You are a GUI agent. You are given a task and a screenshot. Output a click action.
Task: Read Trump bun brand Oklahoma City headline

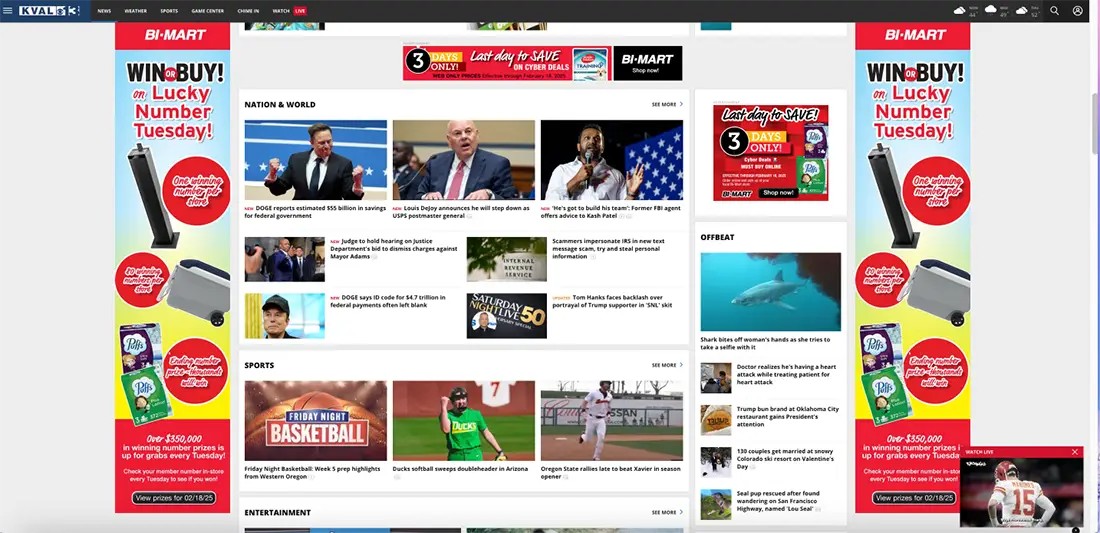(787, 417)
